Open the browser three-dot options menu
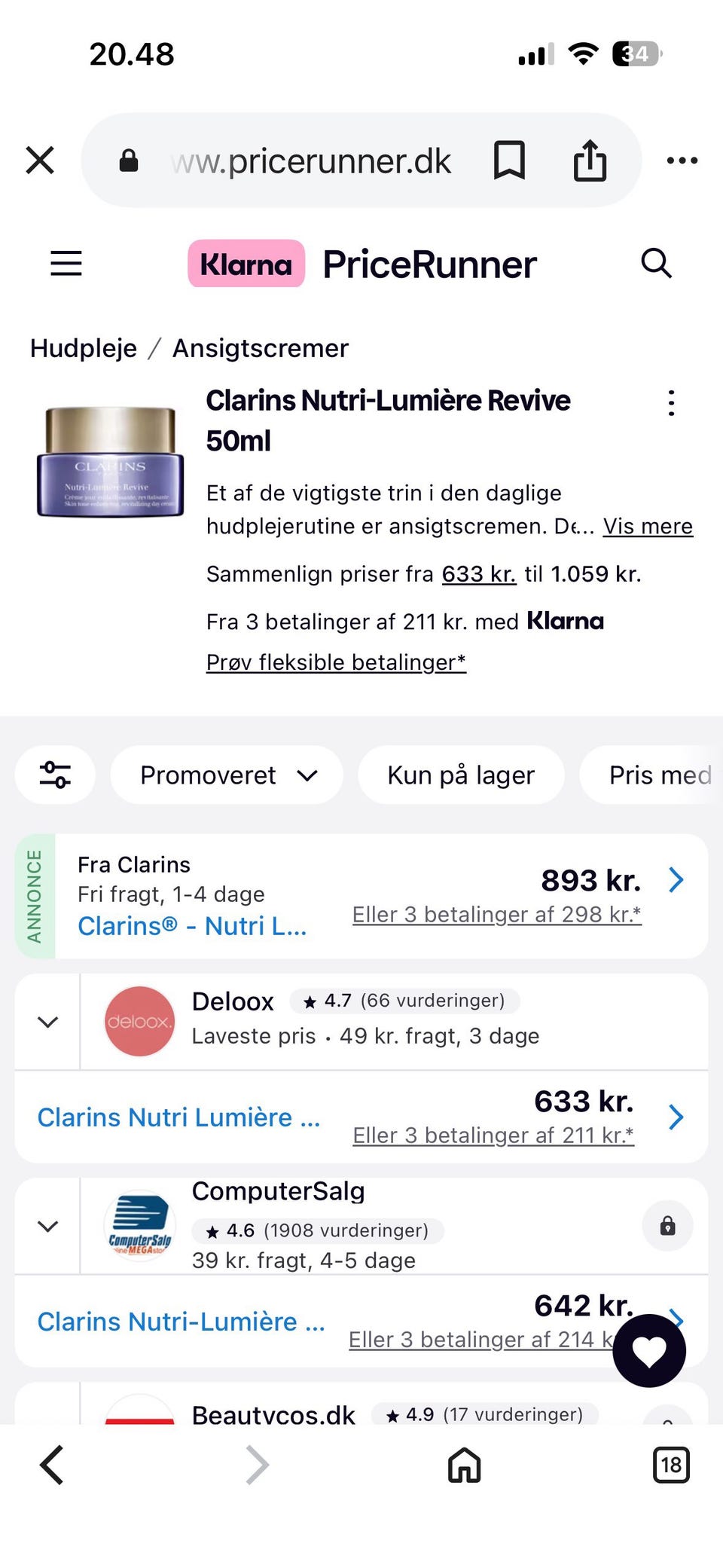Image resolution: width=723 pixels, height=1568 pixels. coord(682,160)
